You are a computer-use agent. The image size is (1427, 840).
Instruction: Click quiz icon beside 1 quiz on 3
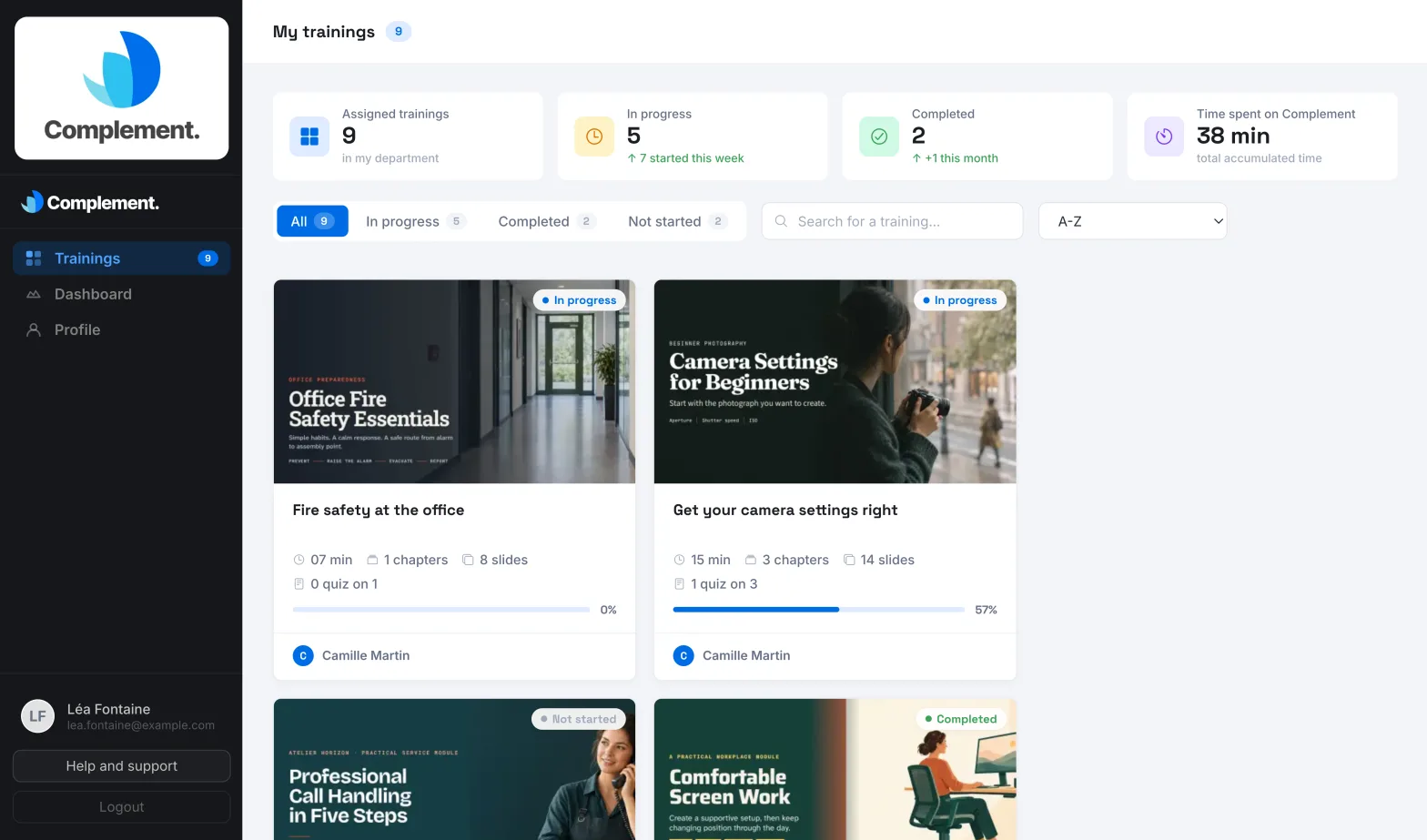click(x=679, y=583)
